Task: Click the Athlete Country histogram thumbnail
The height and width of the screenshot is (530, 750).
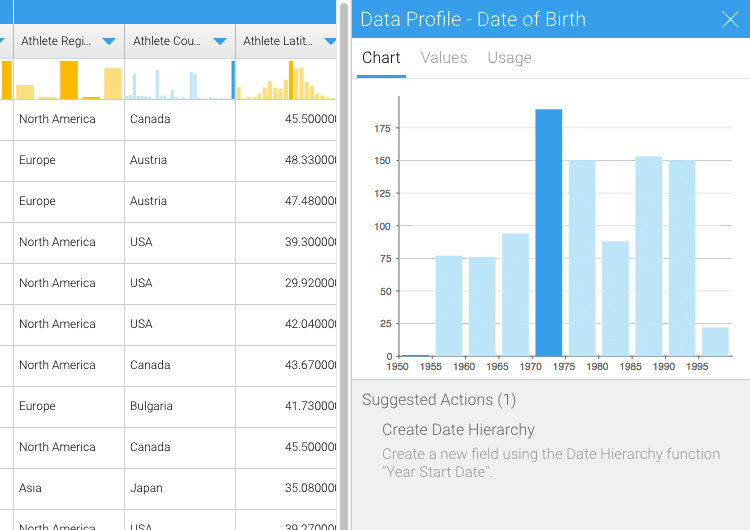Action: point(179,80)
